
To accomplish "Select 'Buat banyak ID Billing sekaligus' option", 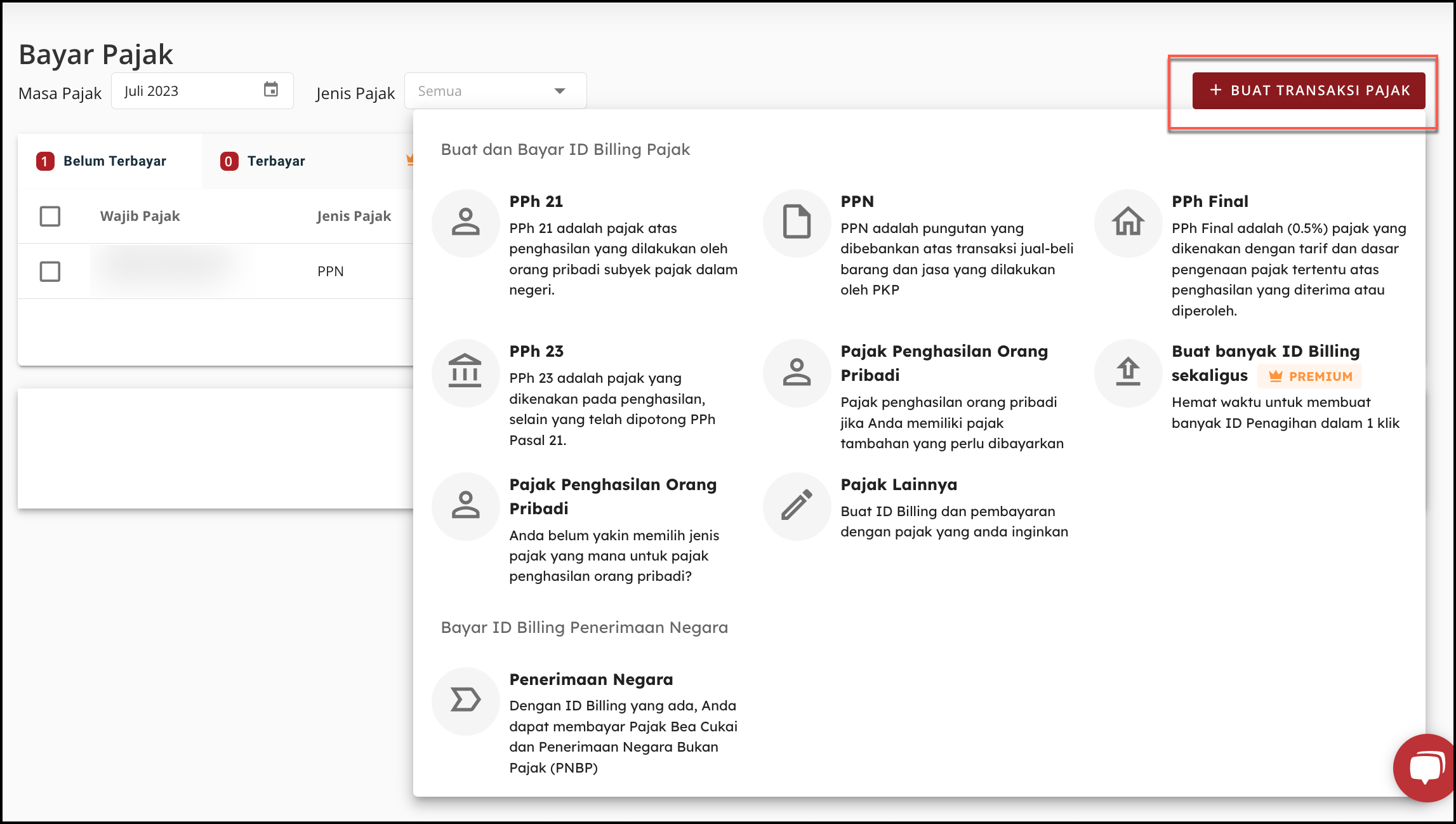I will point(1266,363).
